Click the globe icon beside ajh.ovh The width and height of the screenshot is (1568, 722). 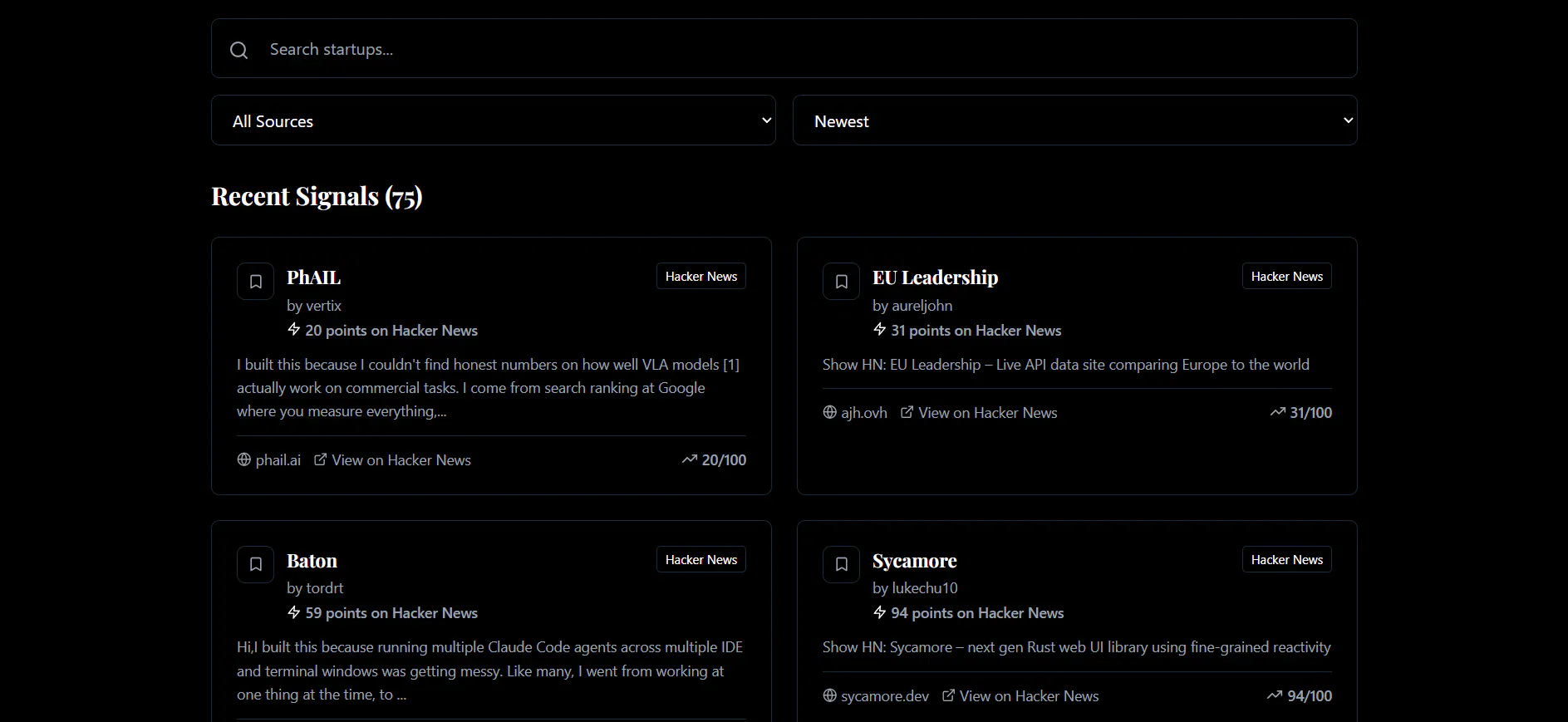click(x=829, y=412)
